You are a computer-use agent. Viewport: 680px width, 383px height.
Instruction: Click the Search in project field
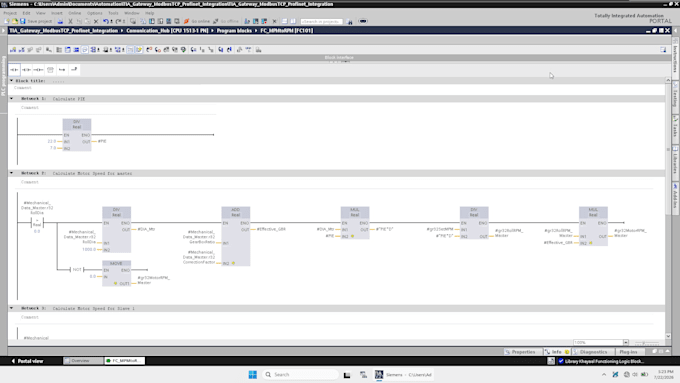321,21
